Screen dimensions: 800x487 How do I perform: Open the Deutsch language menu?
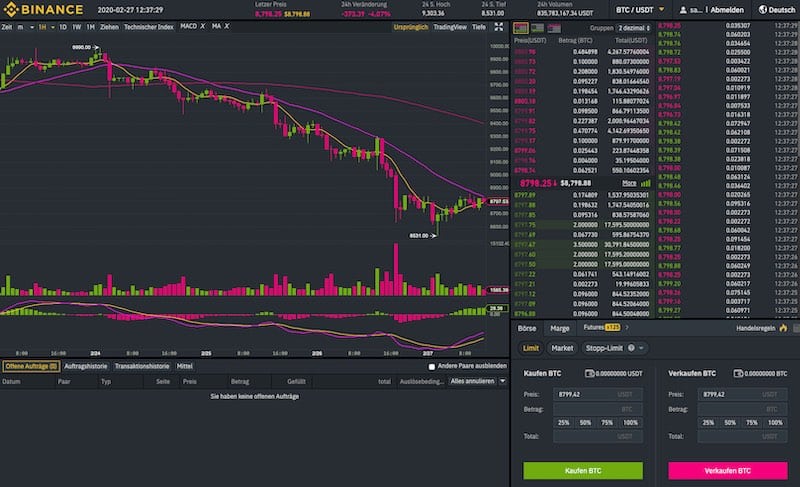[777, 10]
